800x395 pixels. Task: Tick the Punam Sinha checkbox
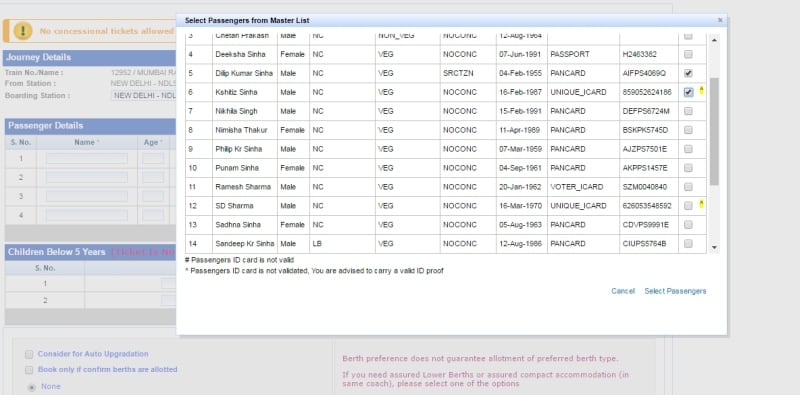coord(688,168)
